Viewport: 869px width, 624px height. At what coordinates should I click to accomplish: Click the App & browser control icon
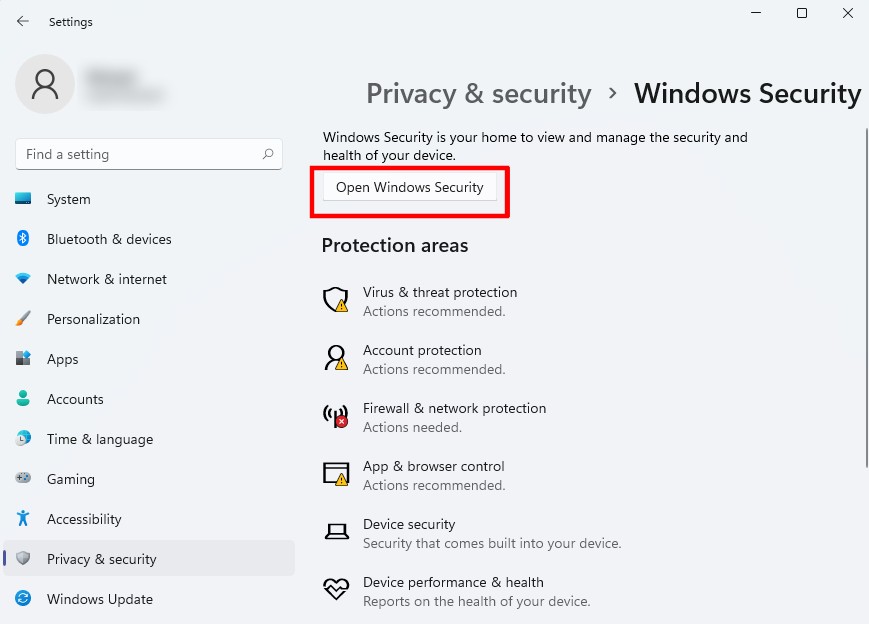click(x=335, y=473)
